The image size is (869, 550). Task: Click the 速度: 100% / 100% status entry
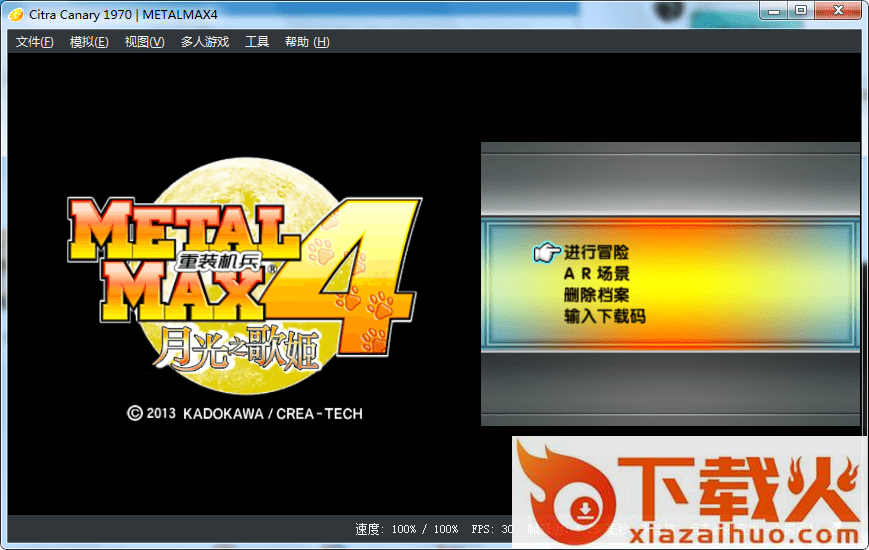[407, 529]
